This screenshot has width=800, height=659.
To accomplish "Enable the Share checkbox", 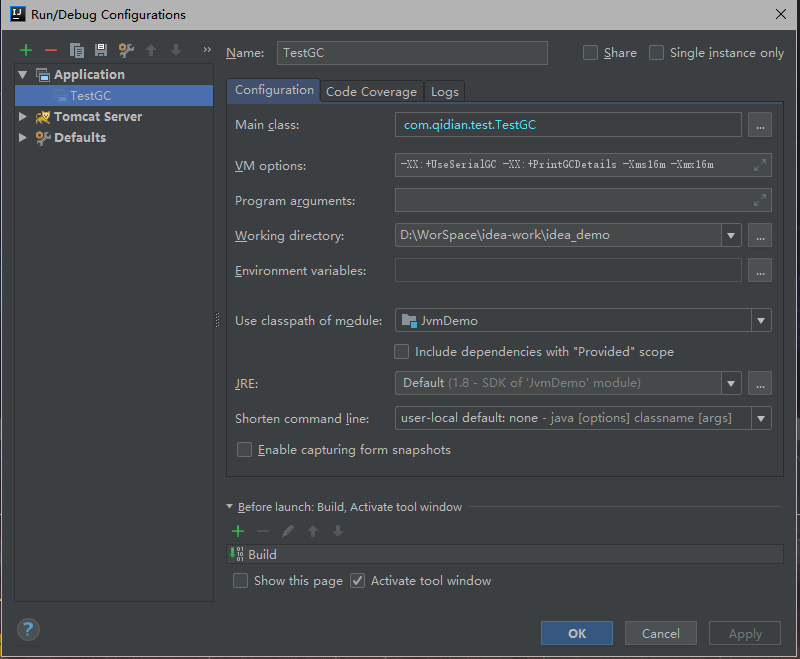I will 590,53.
